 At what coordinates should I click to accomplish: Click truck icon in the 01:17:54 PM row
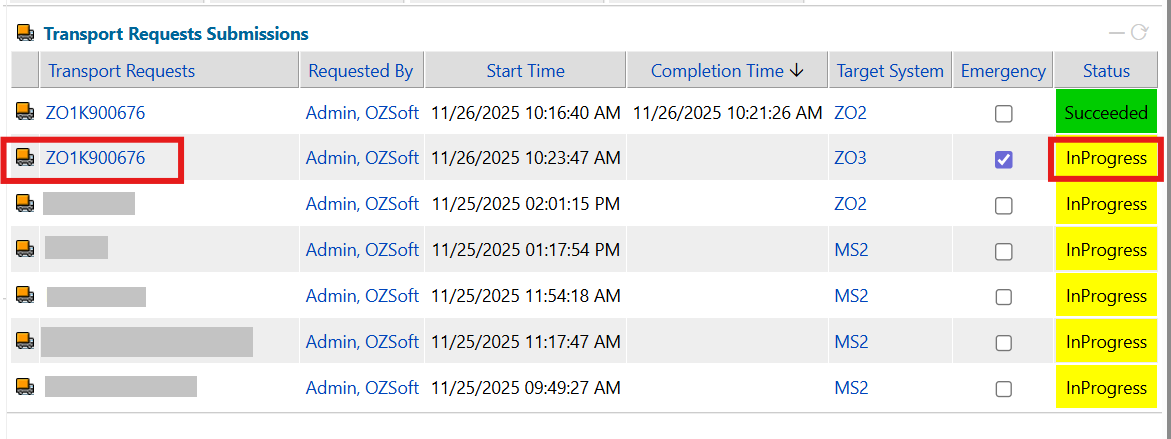coord(24,249)
